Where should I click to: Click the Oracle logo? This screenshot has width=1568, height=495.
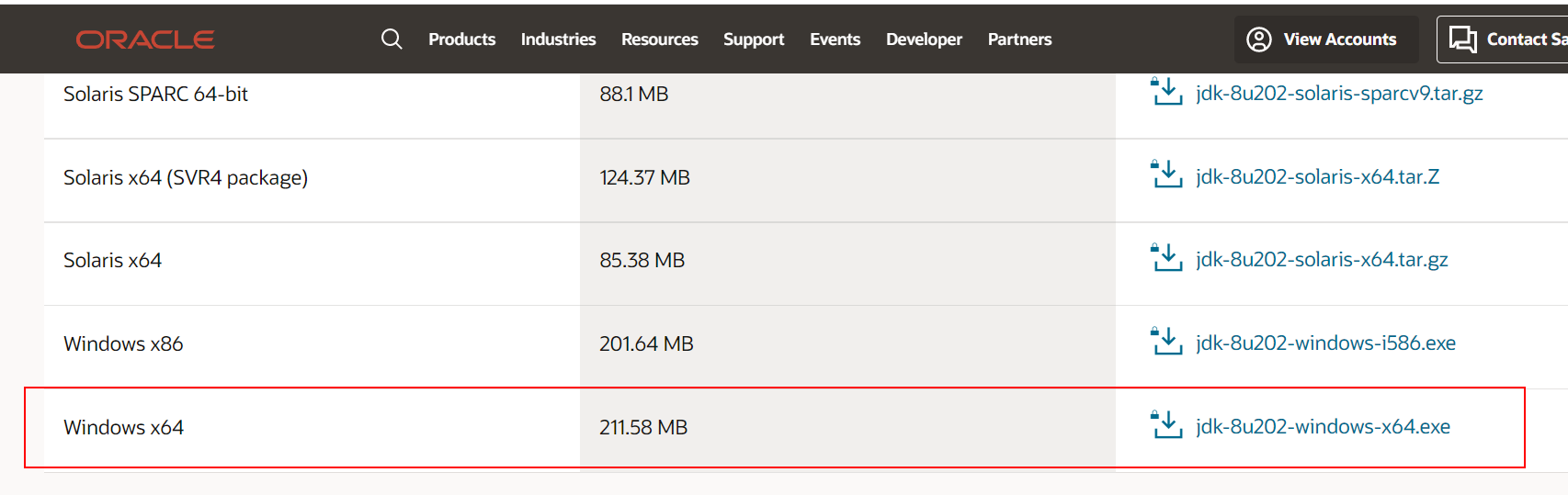tap(145, 39)
